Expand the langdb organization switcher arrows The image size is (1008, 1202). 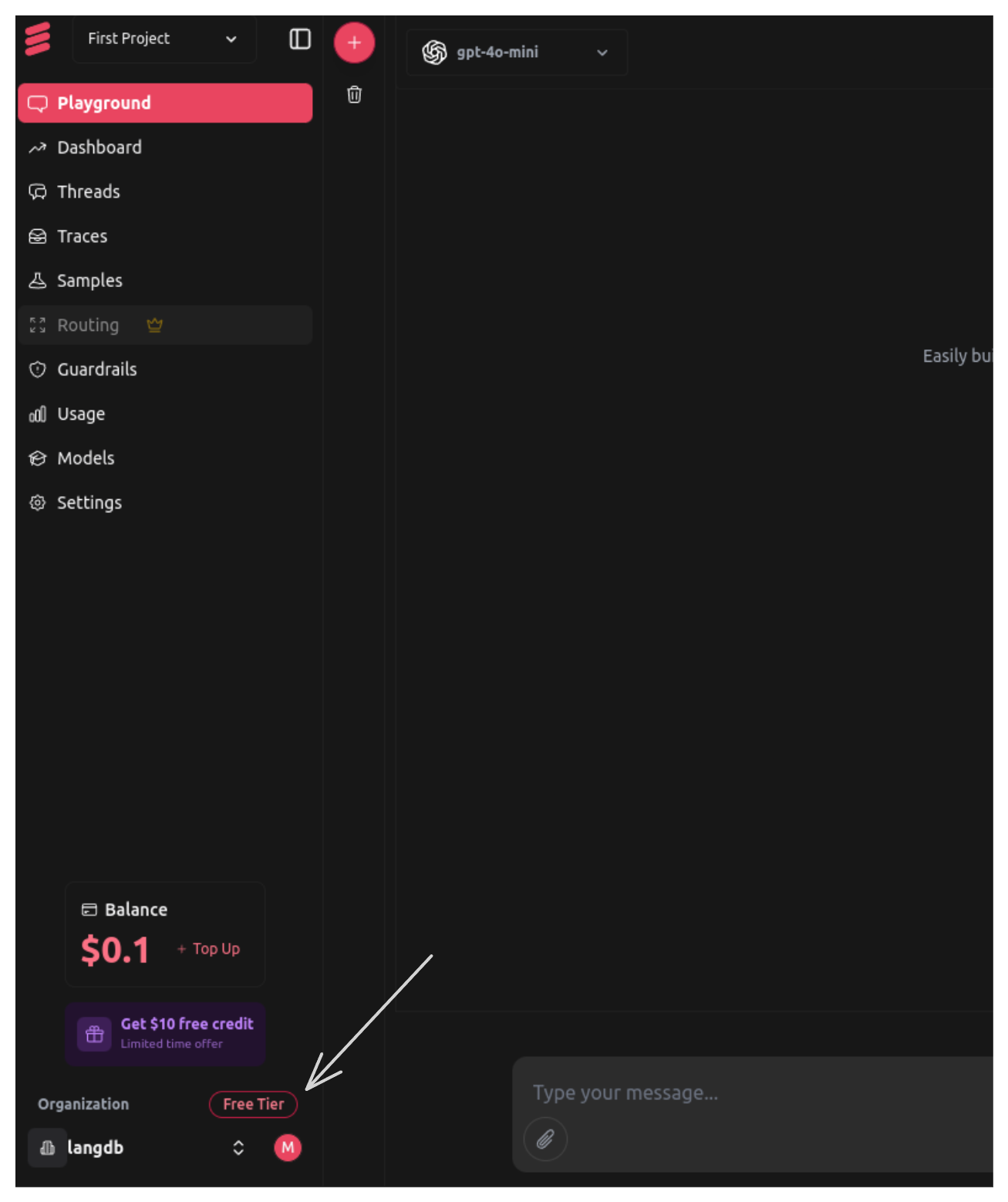[x=238, y=1148]
